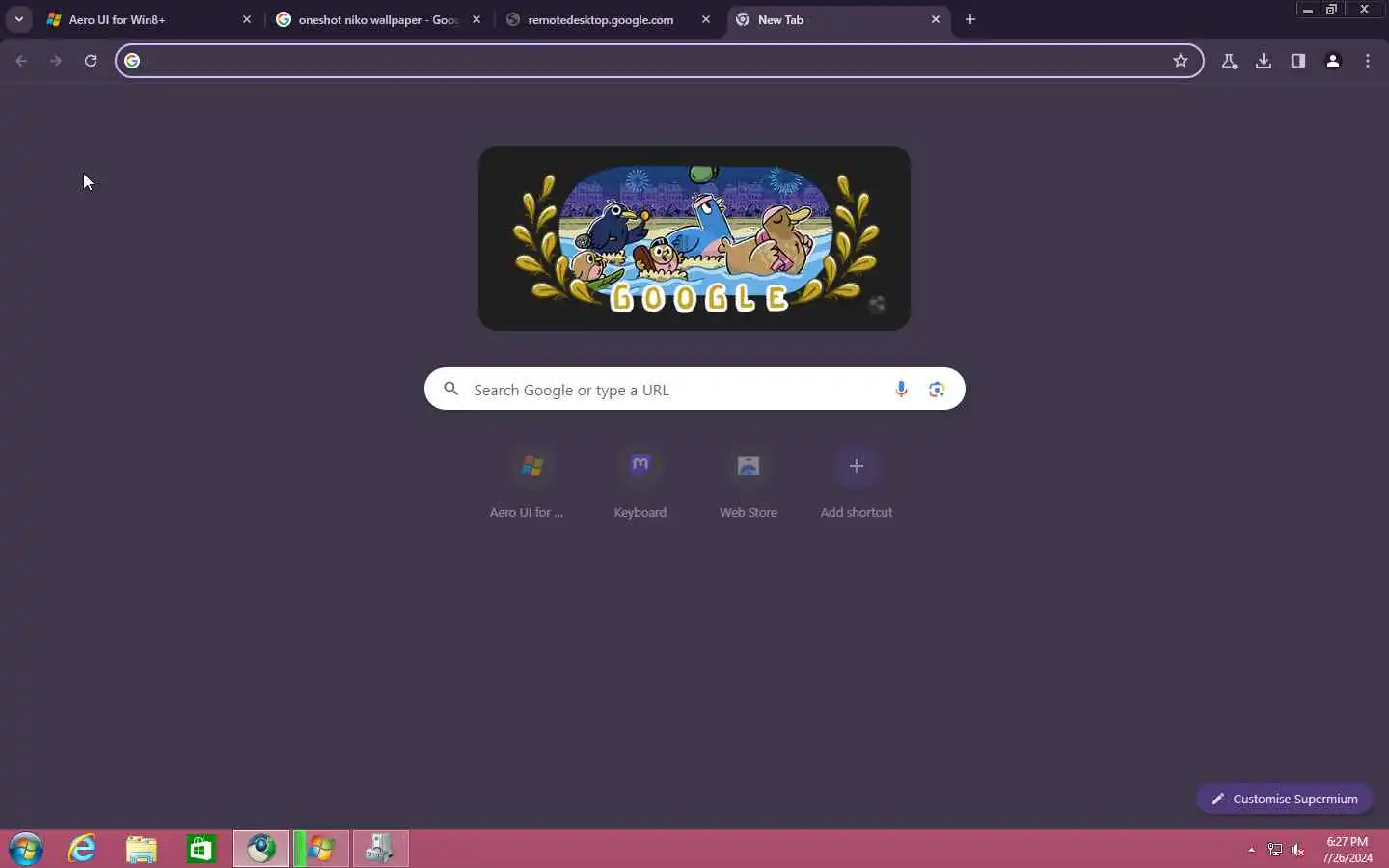This screenshot has height=868, width=1389.
Task: Close the remotedesktop.google.com tab
Action: 706,19
